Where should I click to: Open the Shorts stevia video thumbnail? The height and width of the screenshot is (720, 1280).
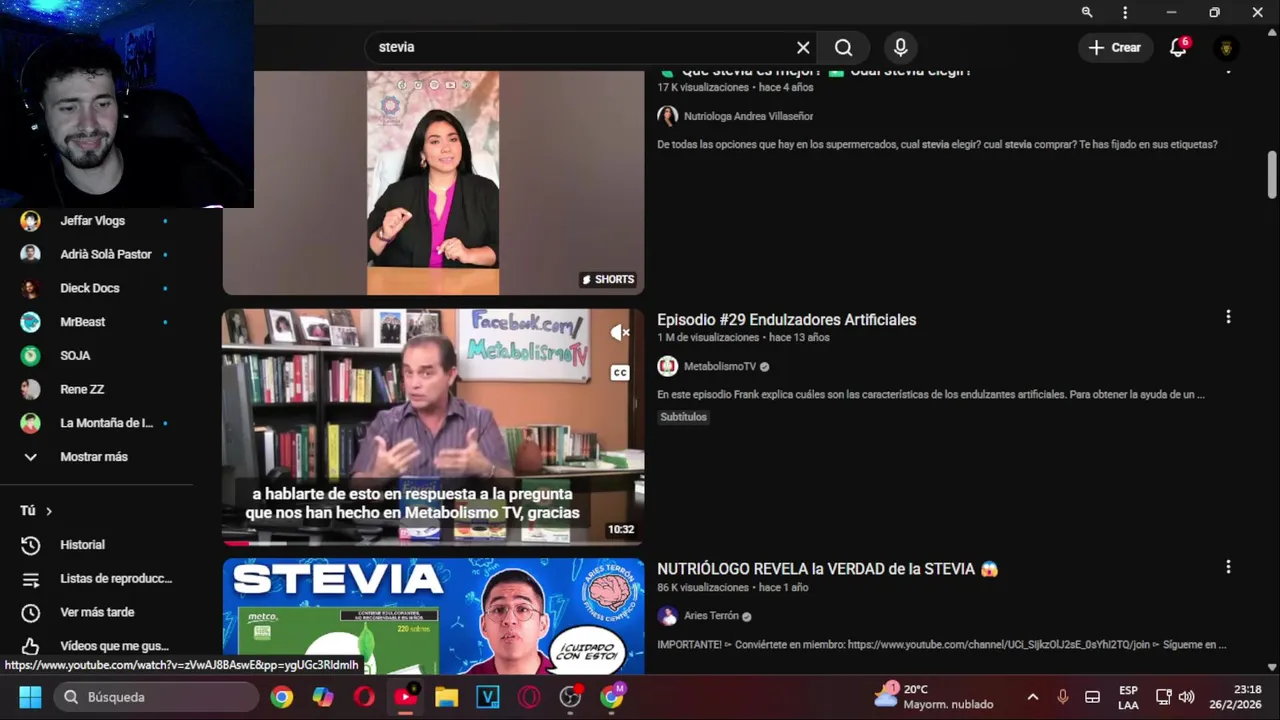[433, 183]
